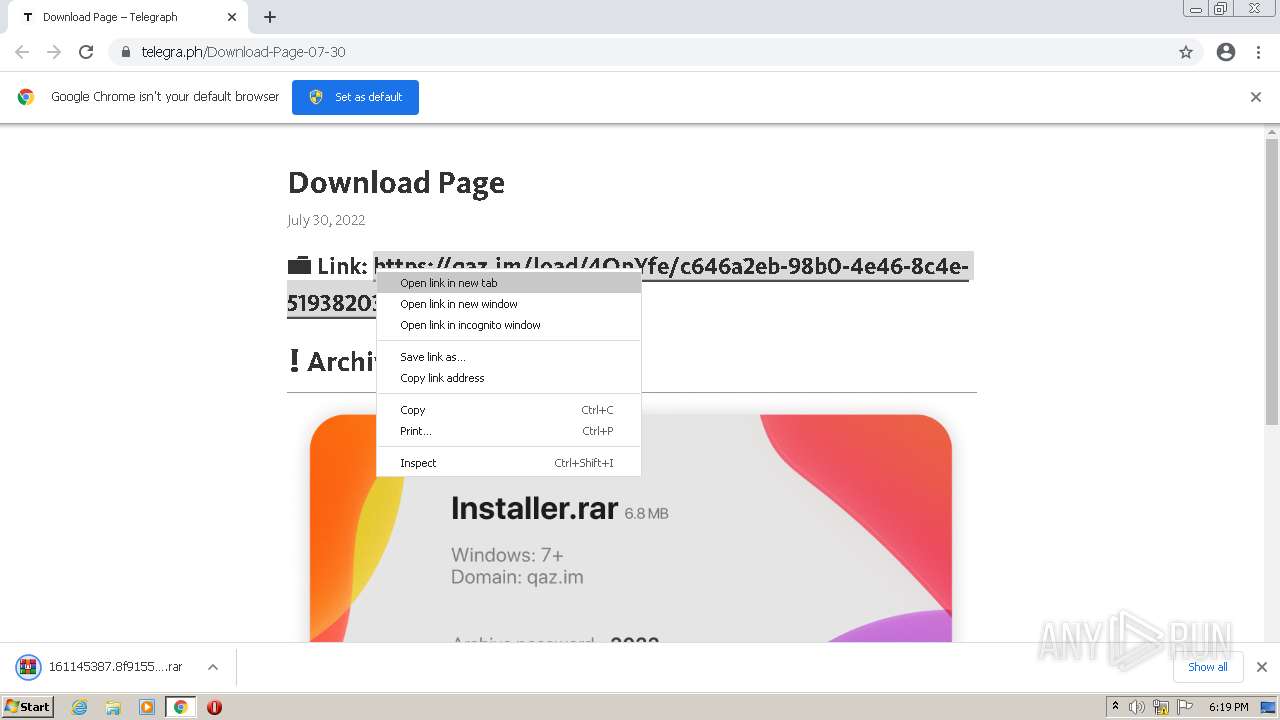The image size is (1280, 720).
Task: Select the Download Page – Telegraph tab
Action: [x=128, y=17]
